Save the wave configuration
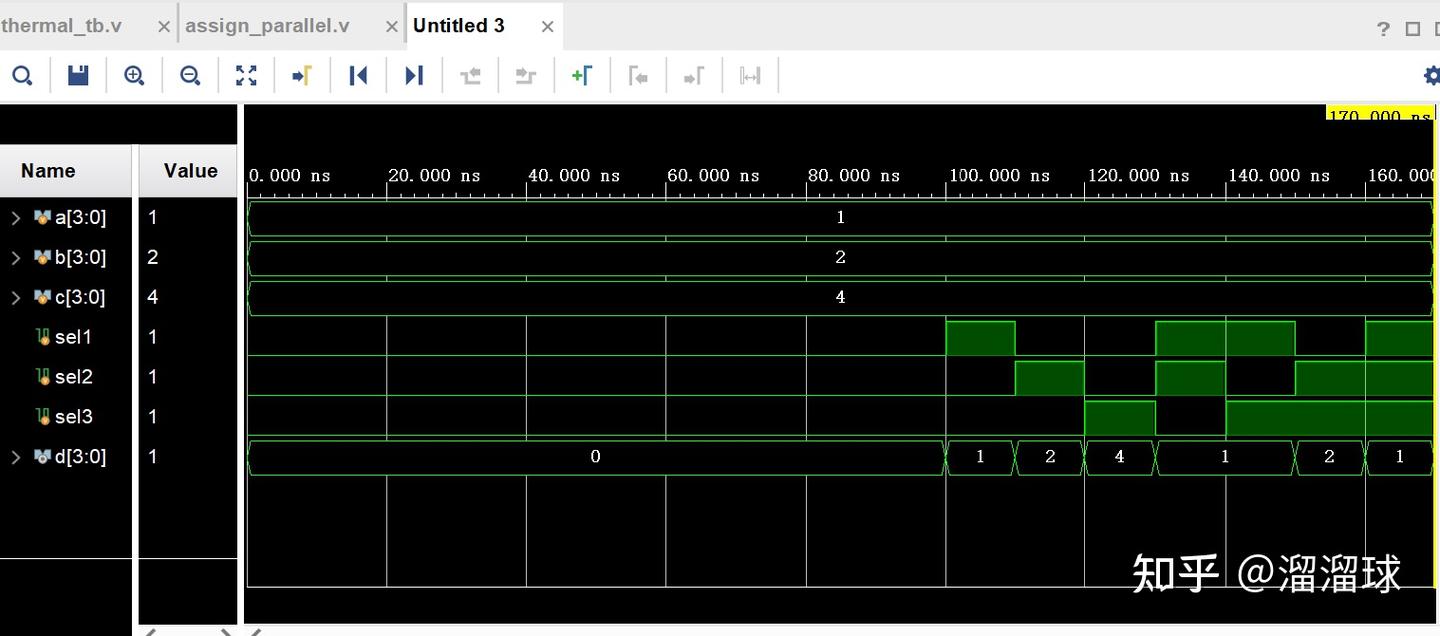The height and width of the screenshot is (636, 1440). pyautogui.click(x=78, y=75)
